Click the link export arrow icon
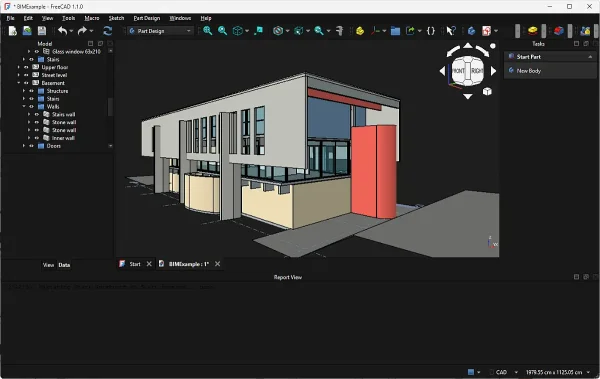The image size is (600, 379). pyautogui.click(x=410, y=31)
